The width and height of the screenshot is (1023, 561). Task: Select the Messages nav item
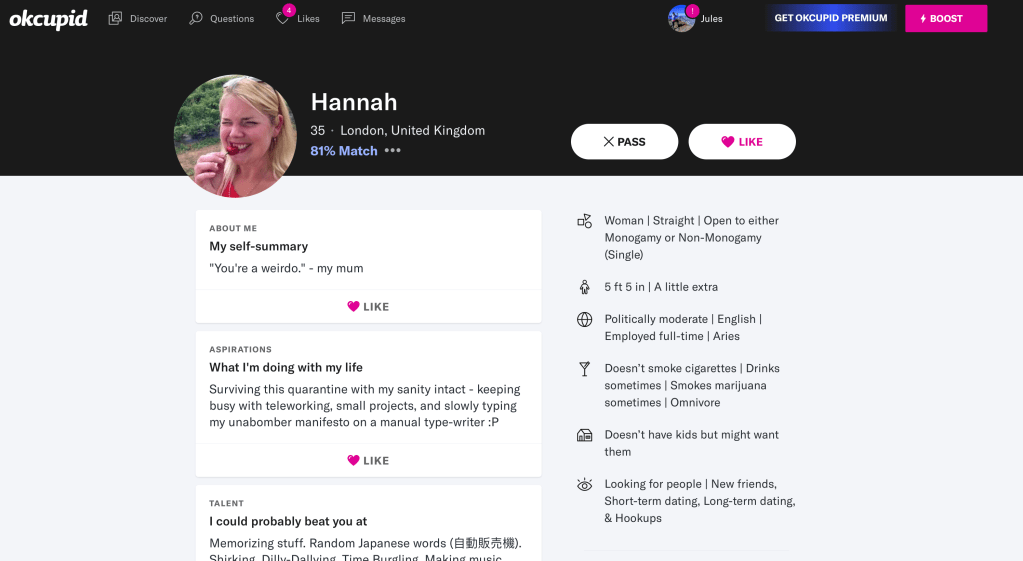373,18
